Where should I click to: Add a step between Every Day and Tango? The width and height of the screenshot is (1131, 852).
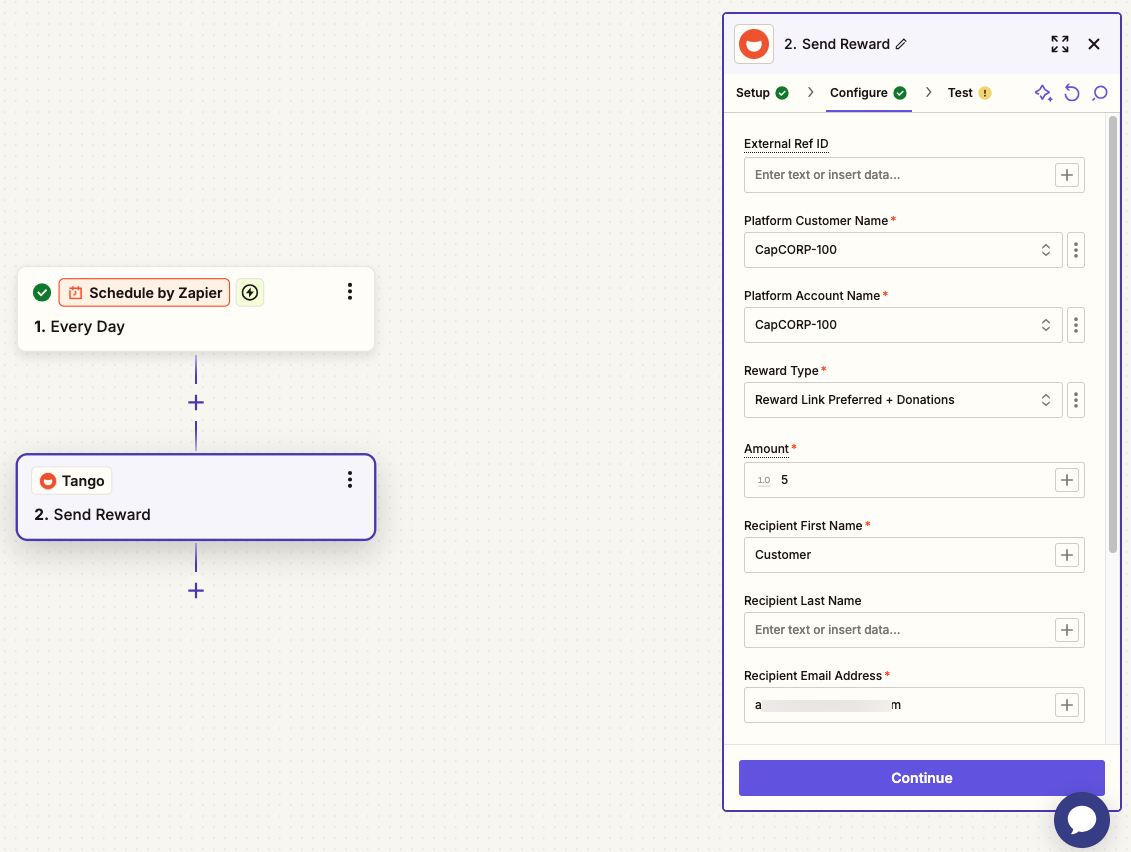[x=195, y=403]
